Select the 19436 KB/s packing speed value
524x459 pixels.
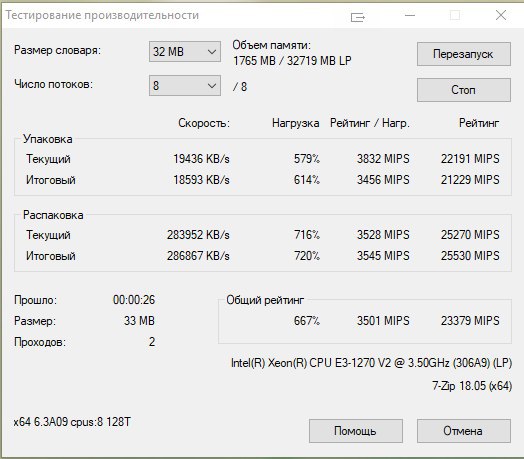tap(201, 159)
